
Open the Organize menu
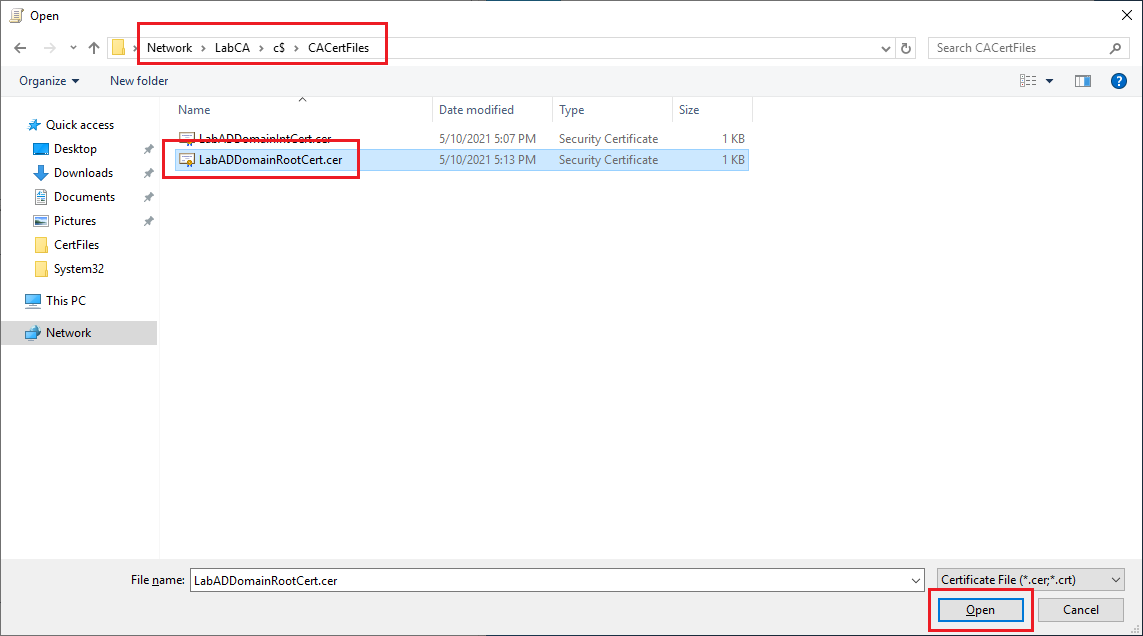click(49, 81)
